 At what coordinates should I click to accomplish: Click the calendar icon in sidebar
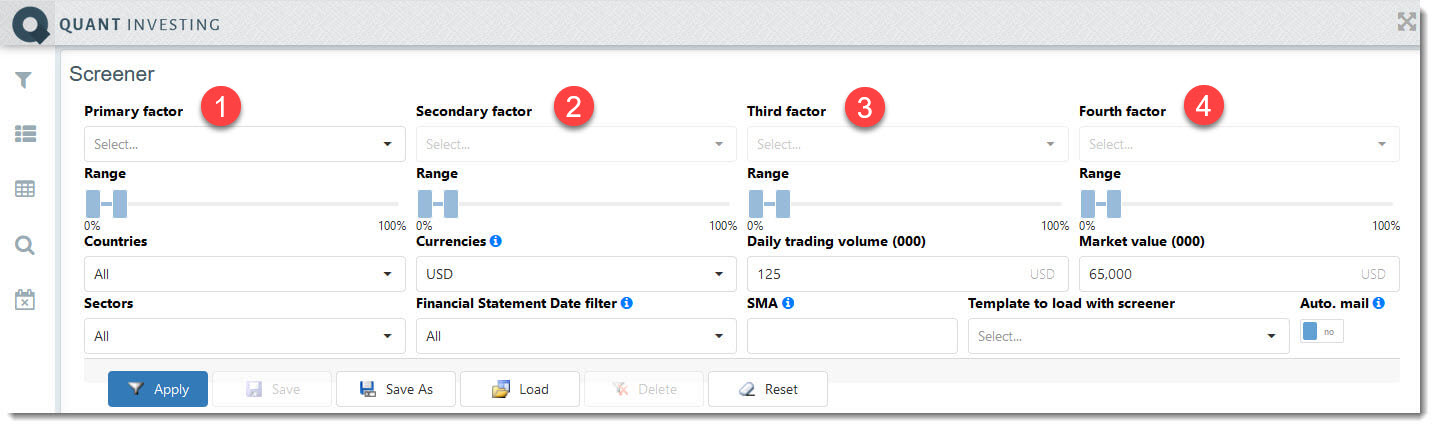point(24,299)
